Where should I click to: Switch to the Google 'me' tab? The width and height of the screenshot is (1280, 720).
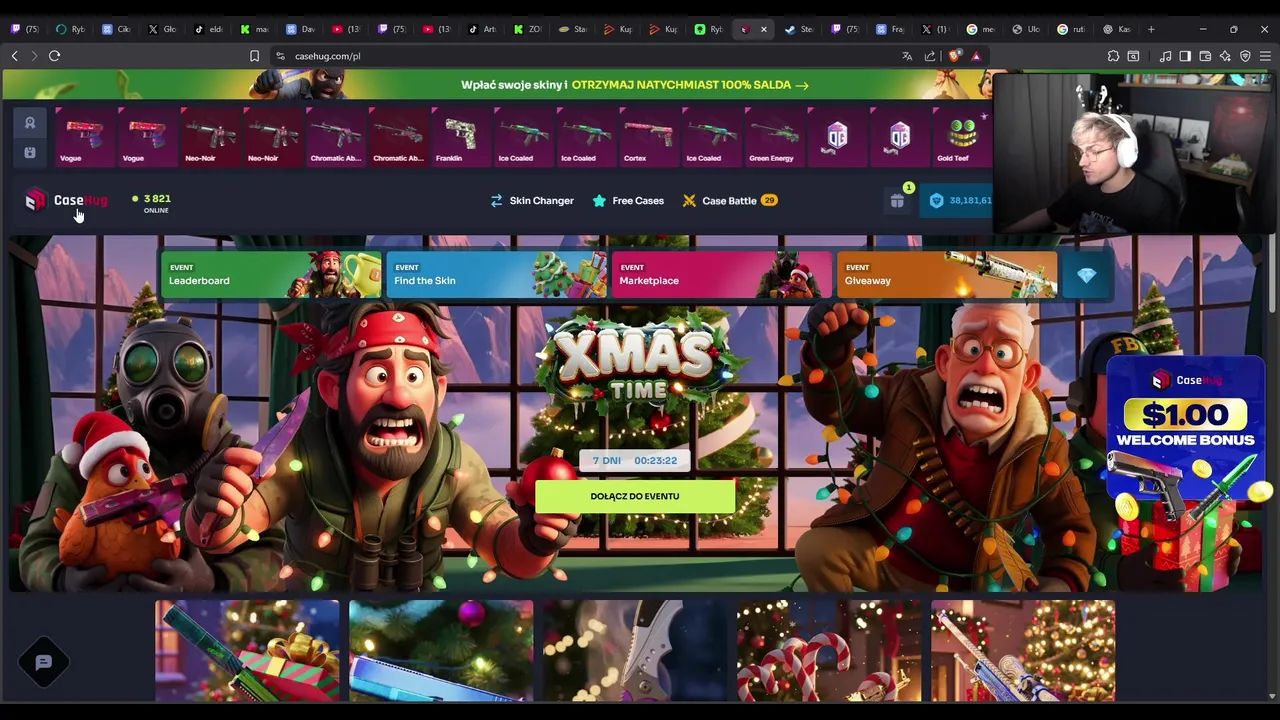(980, 29)
